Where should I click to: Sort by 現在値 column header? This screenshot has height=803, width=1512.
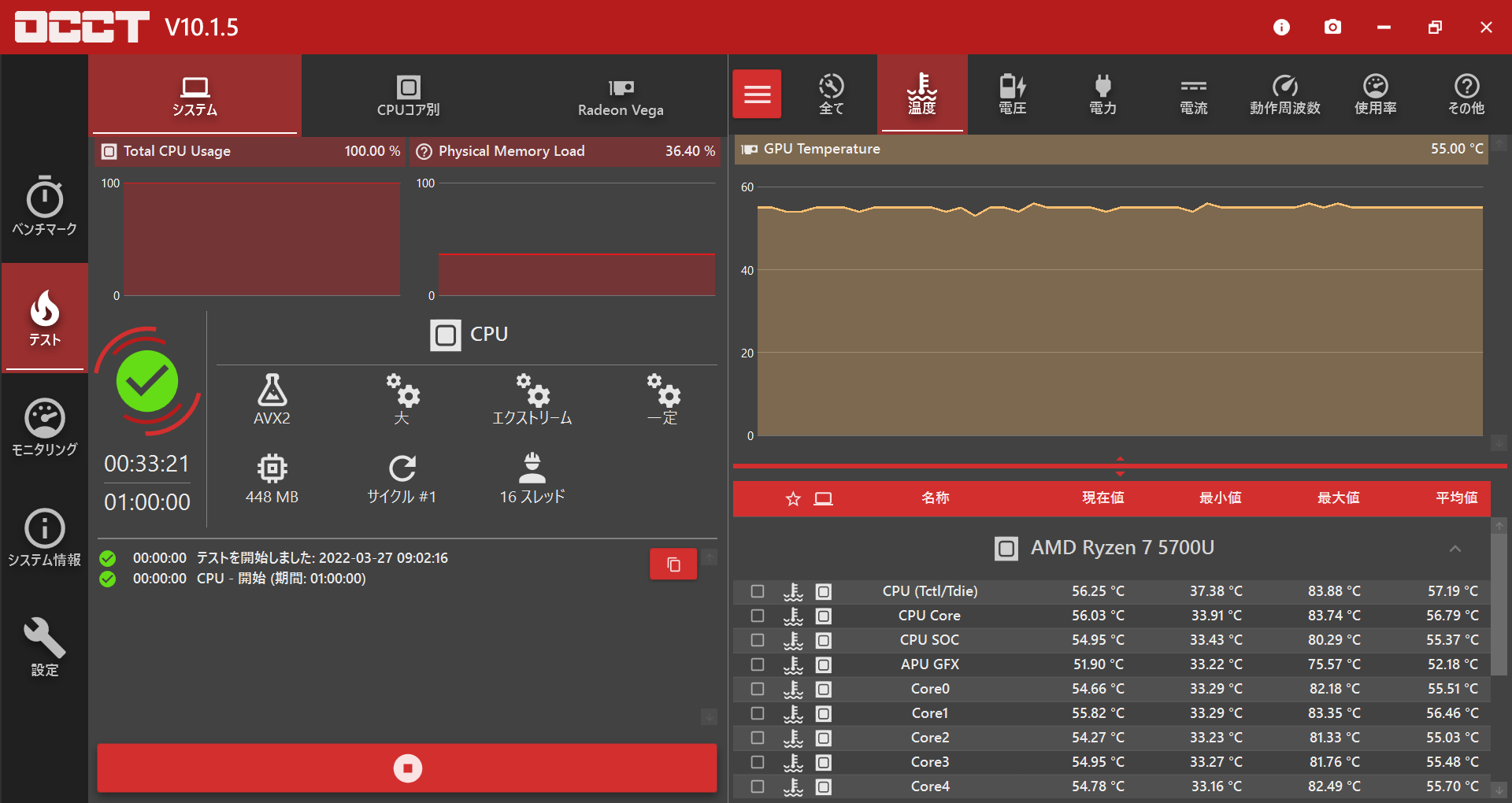[1102, 498]
